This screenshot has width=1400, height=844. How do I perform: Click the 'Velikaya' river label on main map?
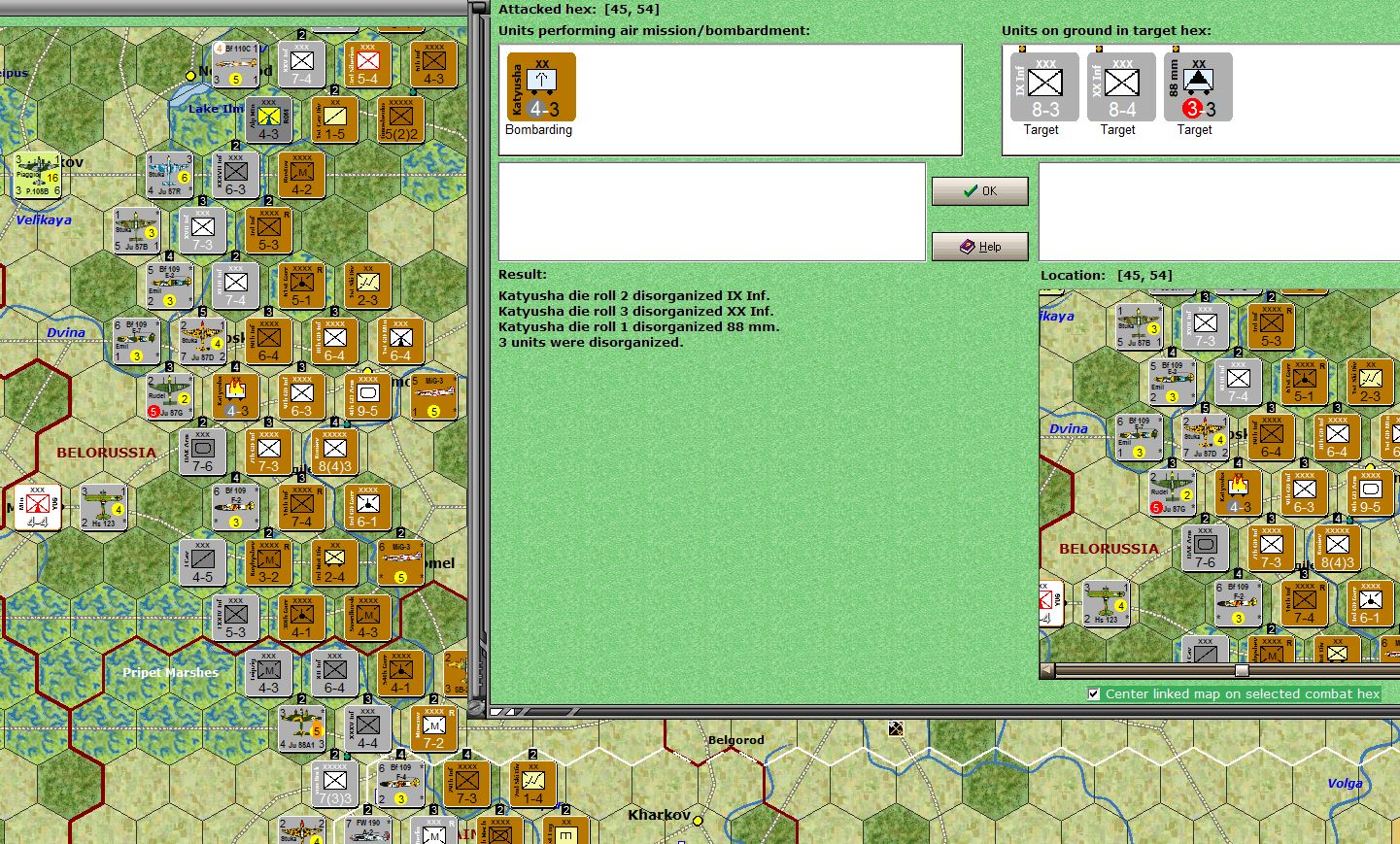tap(44, 220)
